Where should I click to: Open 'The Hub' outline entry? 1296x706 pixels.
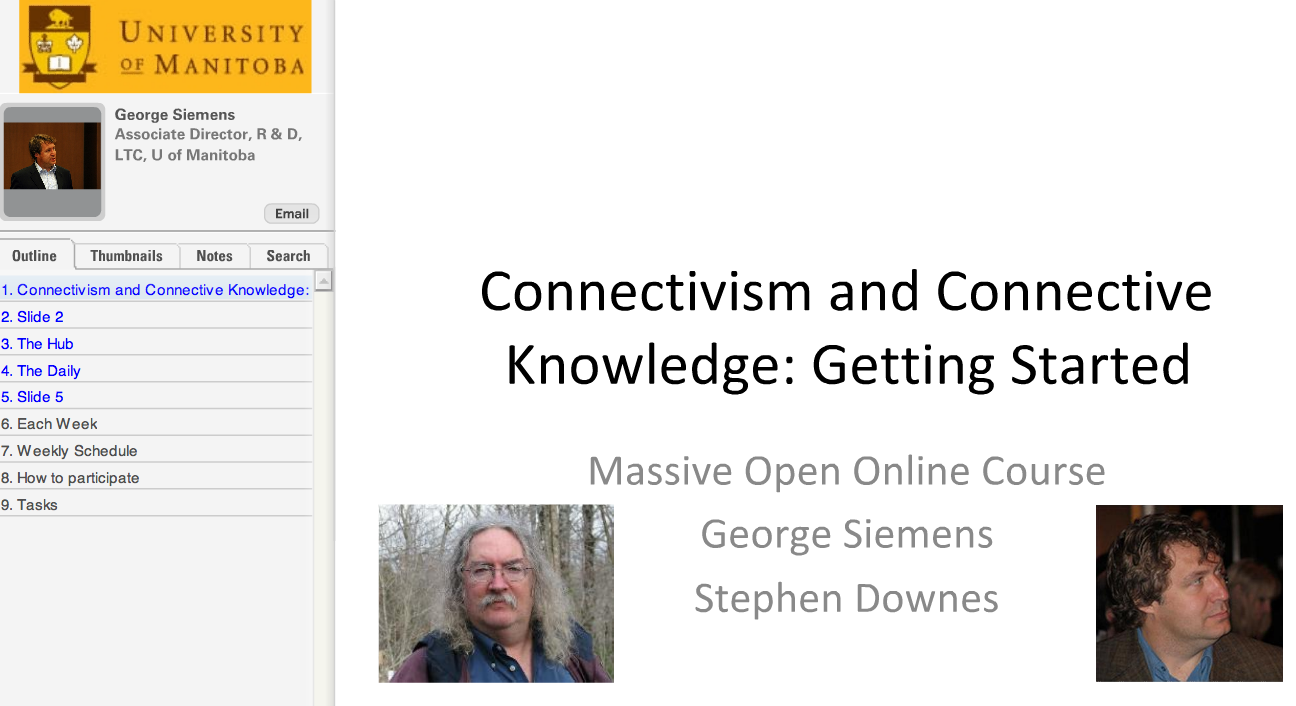[x=37, y=343]
